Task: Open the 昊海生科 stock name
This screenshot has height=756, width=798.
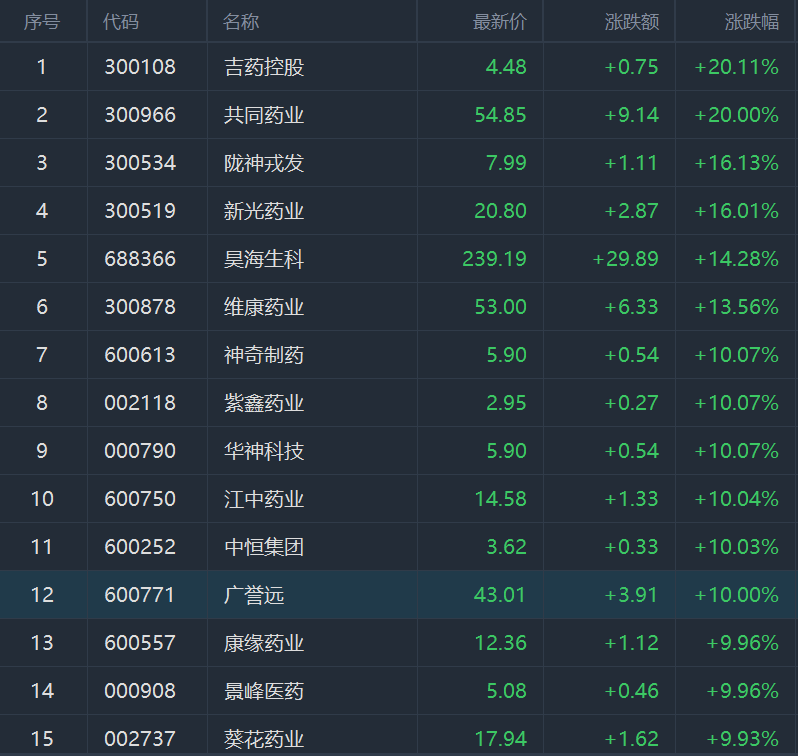Action: (264, 259)
